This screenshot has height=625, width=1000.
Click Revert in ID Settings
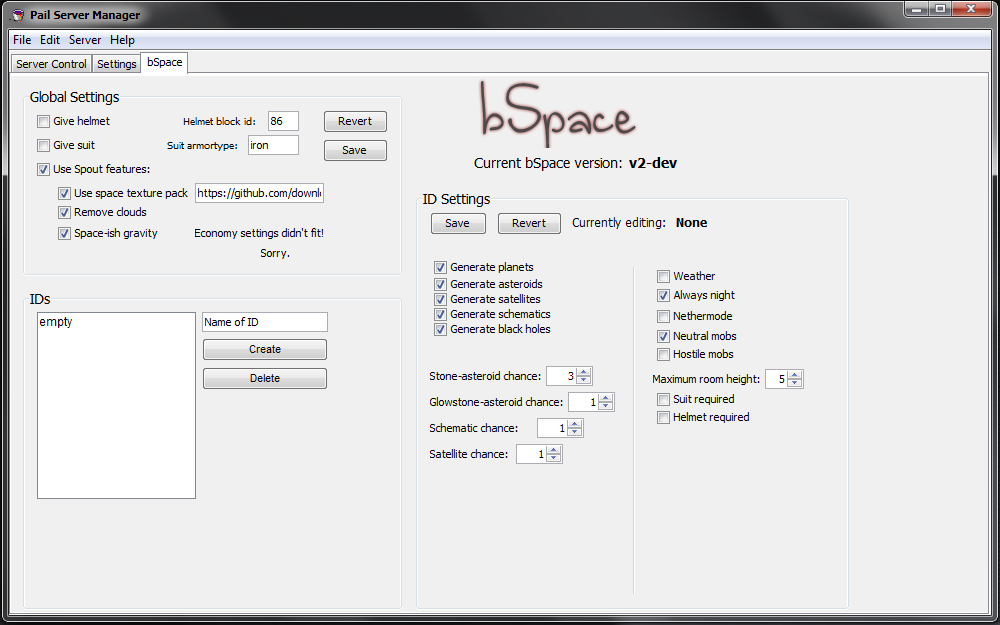(529, 223)
